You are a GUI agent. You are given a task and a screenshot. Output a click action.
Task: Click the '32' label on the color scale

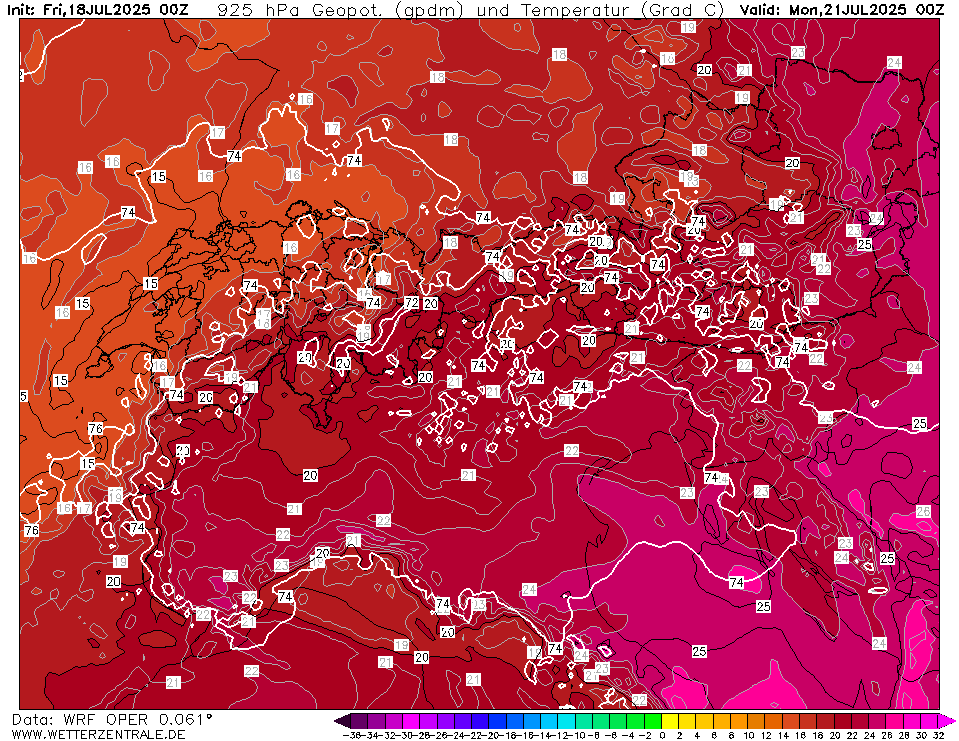click(939, 735)
